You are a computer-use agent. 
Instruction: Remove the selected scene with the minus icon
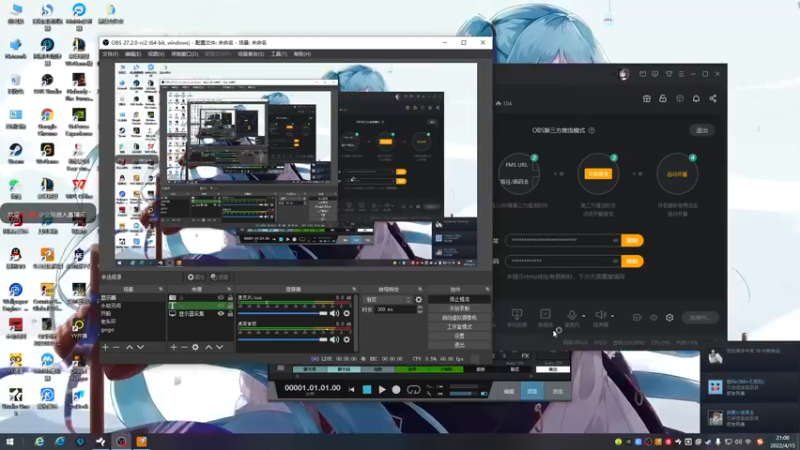coord(116,347)
